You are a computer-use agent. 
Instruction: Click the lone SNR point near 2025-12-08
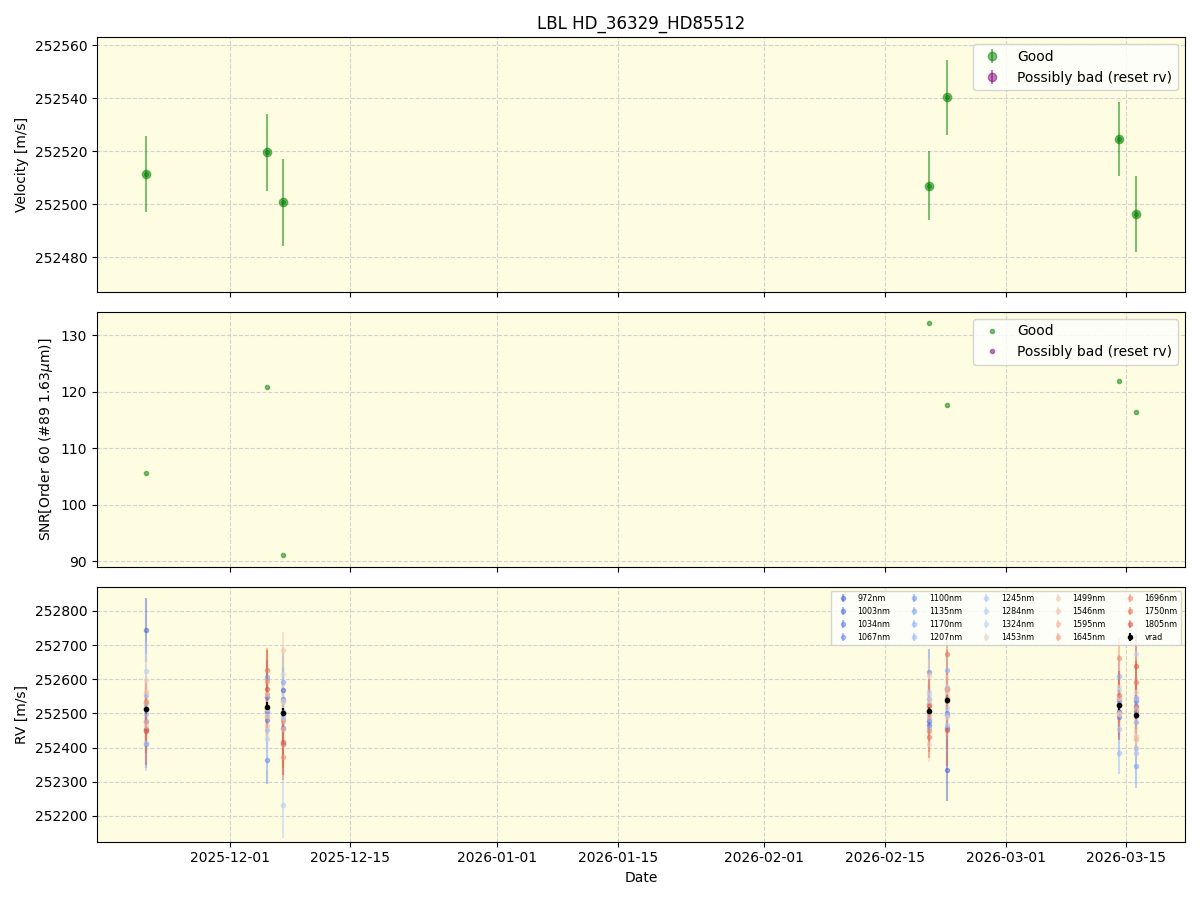tap(283, 555)
